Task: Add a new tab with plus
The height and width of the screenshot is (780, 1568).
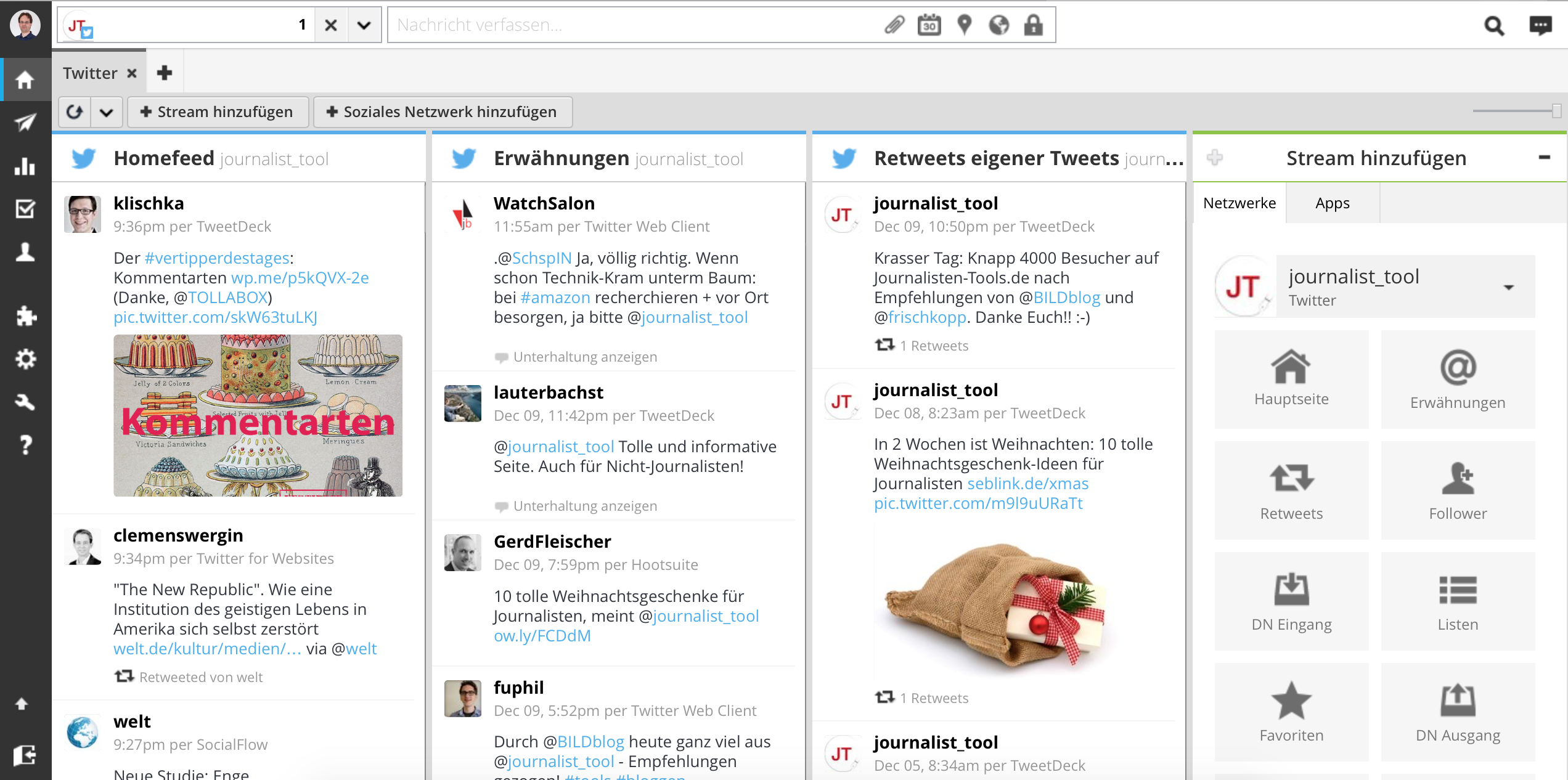Action: pos(164,73)
